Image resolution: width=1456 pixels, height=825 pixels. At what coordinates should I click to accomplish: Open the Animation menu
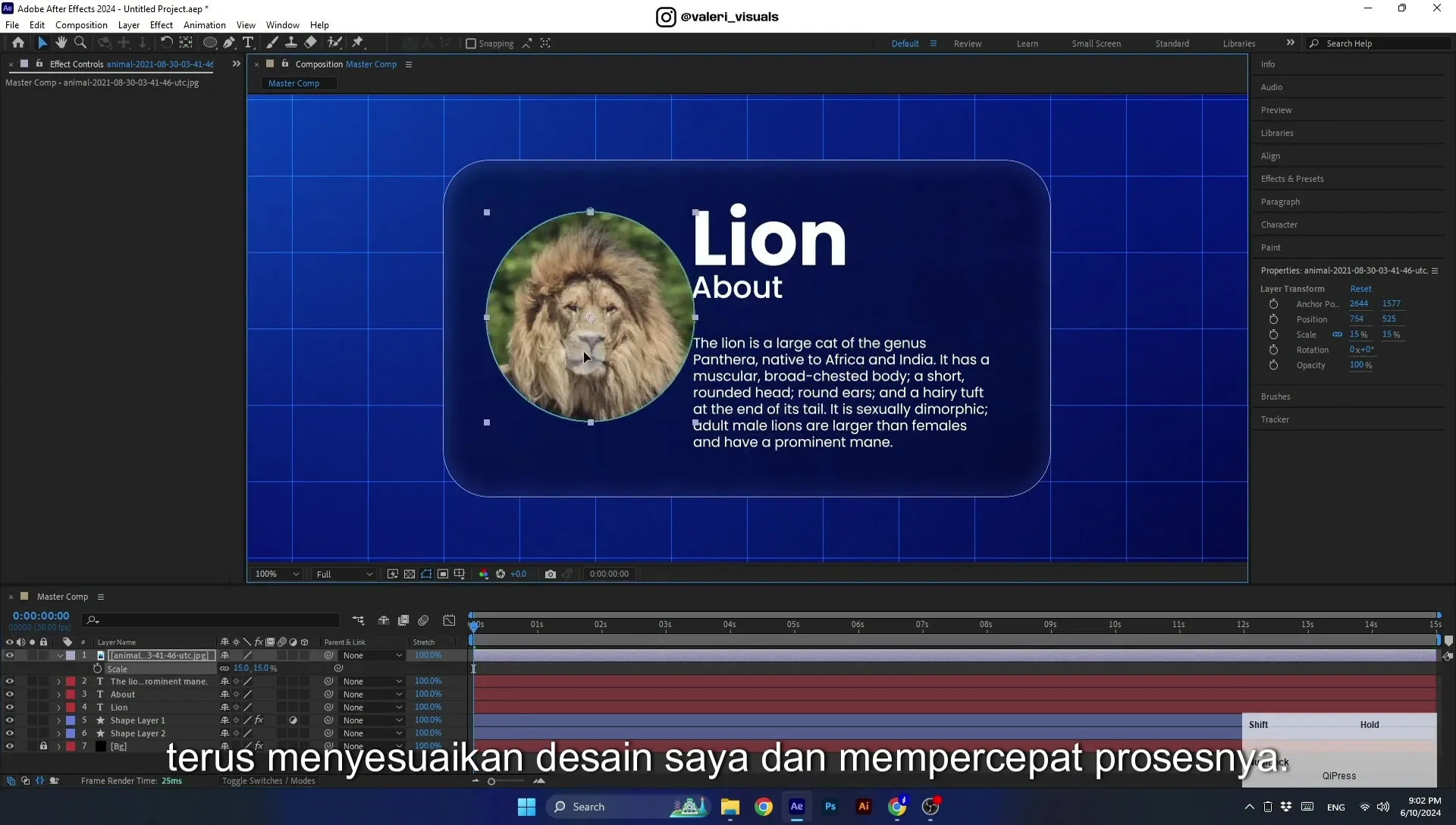point(205,25)
